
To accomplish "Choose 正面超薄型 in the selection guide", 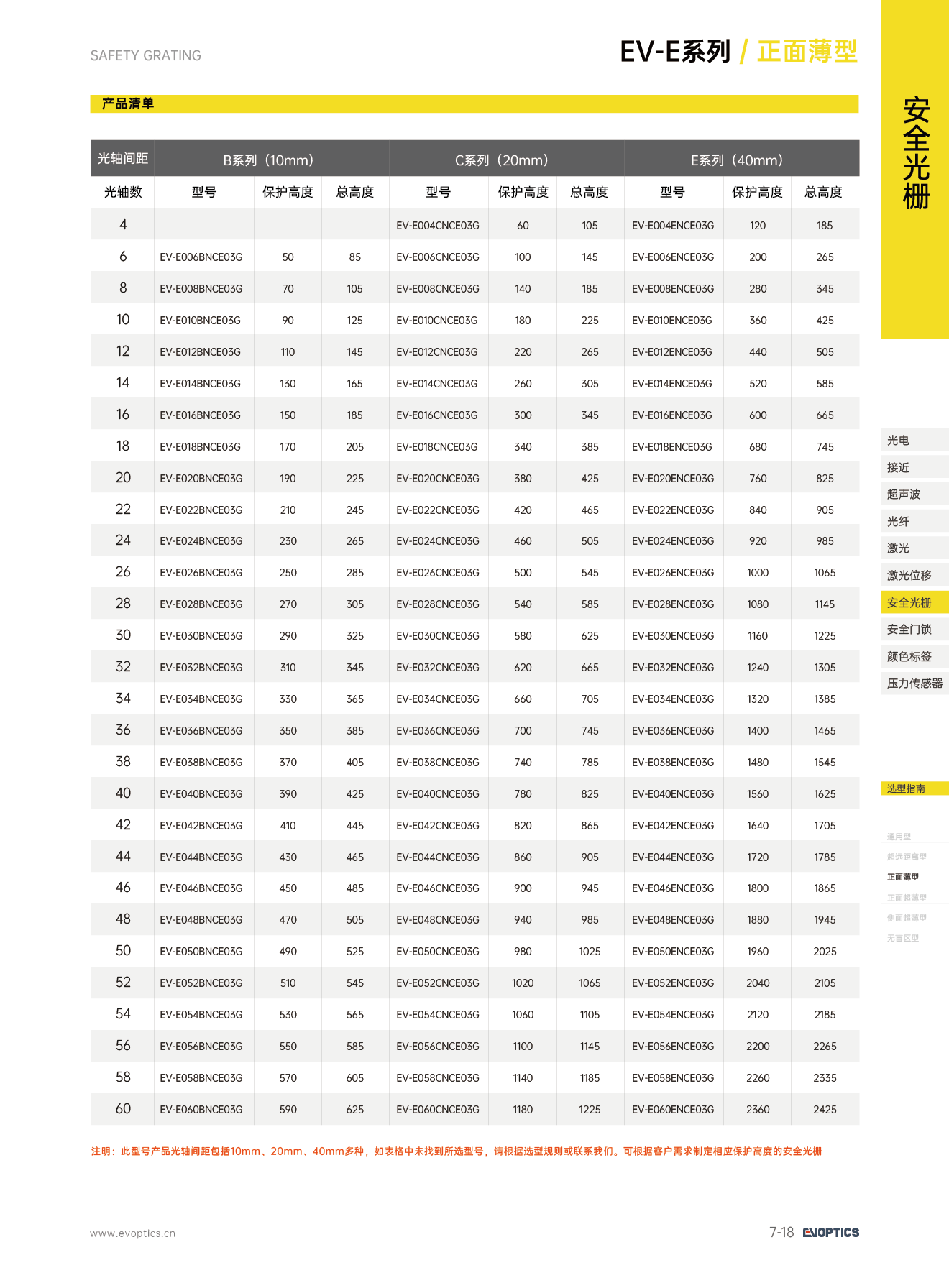I will pyautogui.click(x=907, y=898).
